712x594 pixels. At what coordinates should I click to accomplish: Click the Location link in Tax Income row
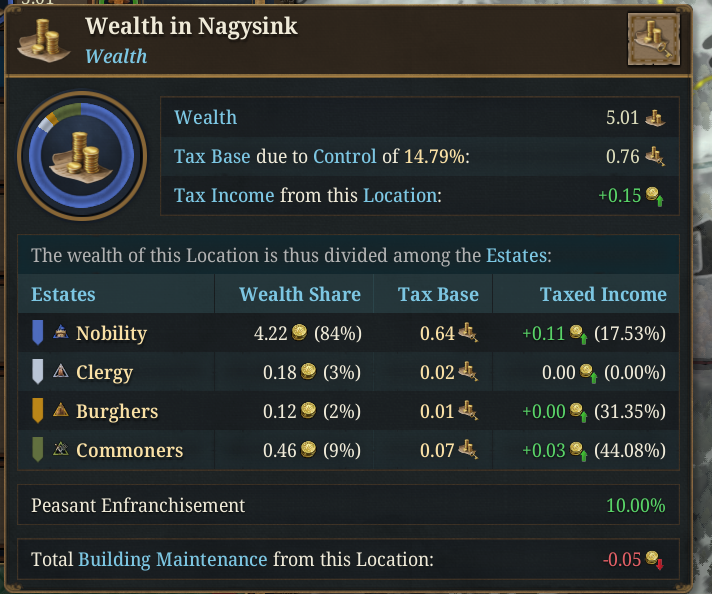399,195
